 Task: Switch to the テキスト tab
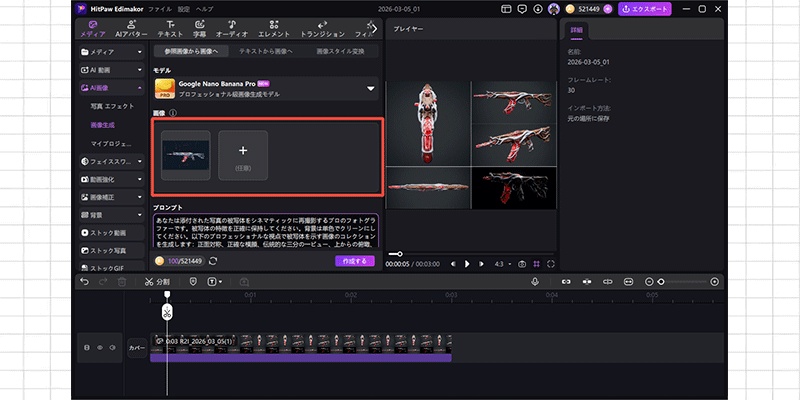170,29
